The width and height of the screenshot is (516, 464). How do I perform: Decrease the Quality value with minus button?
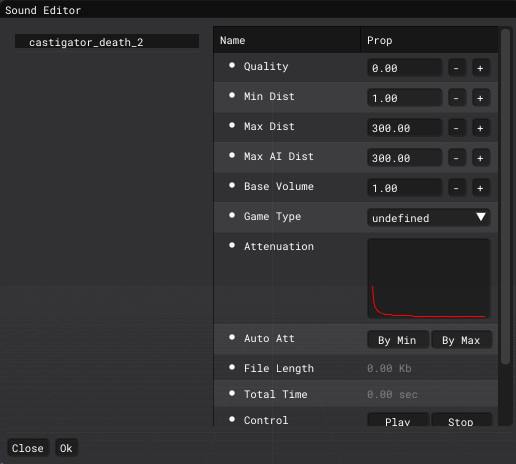pyautogui.click(x=456, y=68)
